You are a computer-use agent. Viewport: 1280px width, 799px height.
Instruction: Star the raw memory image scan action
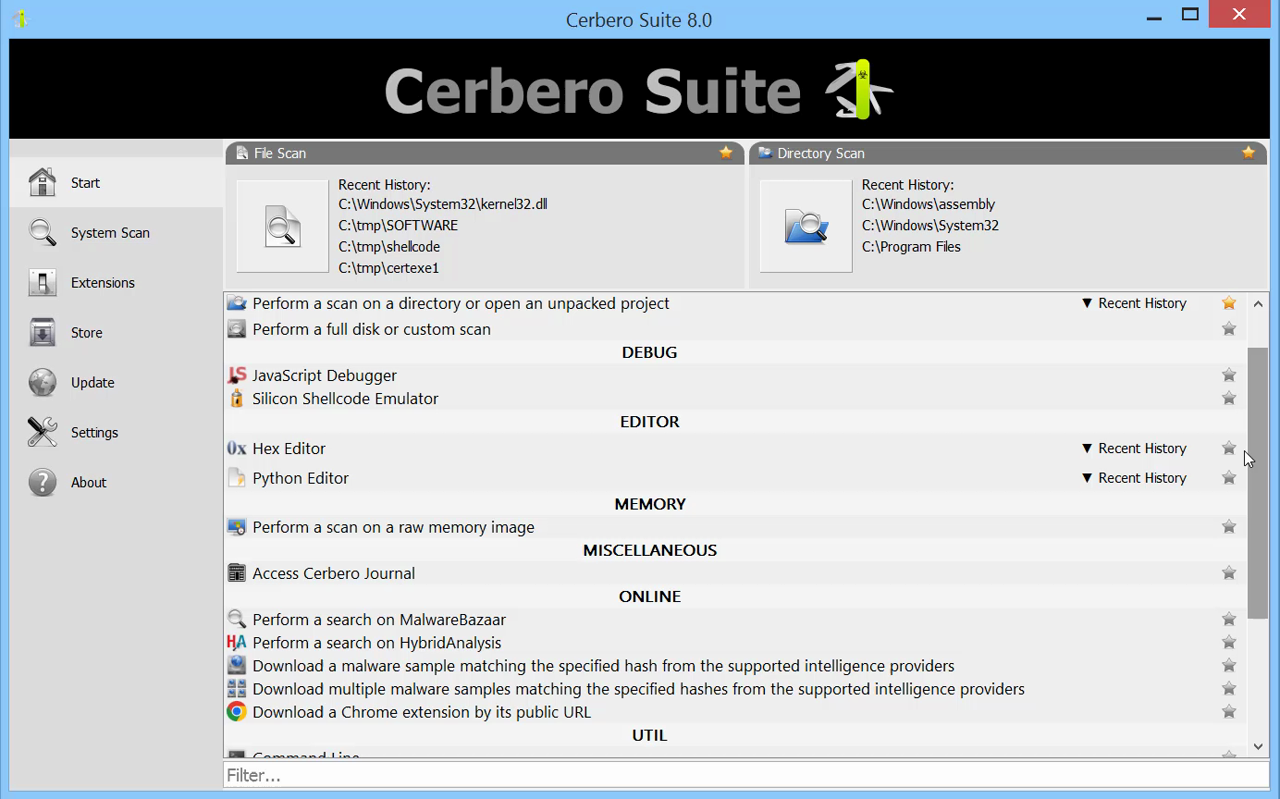(1229, 527)
